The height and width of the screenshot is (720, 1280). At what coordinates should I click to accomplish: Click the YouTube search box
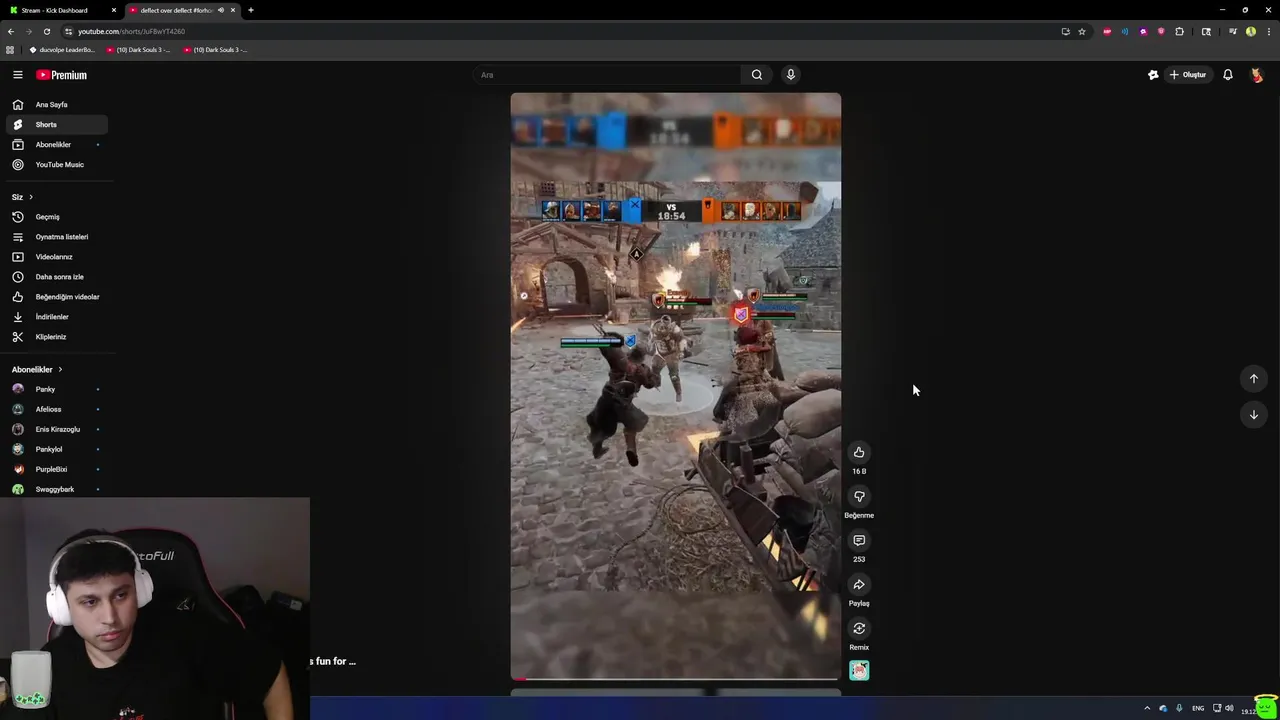coord(606,75)
